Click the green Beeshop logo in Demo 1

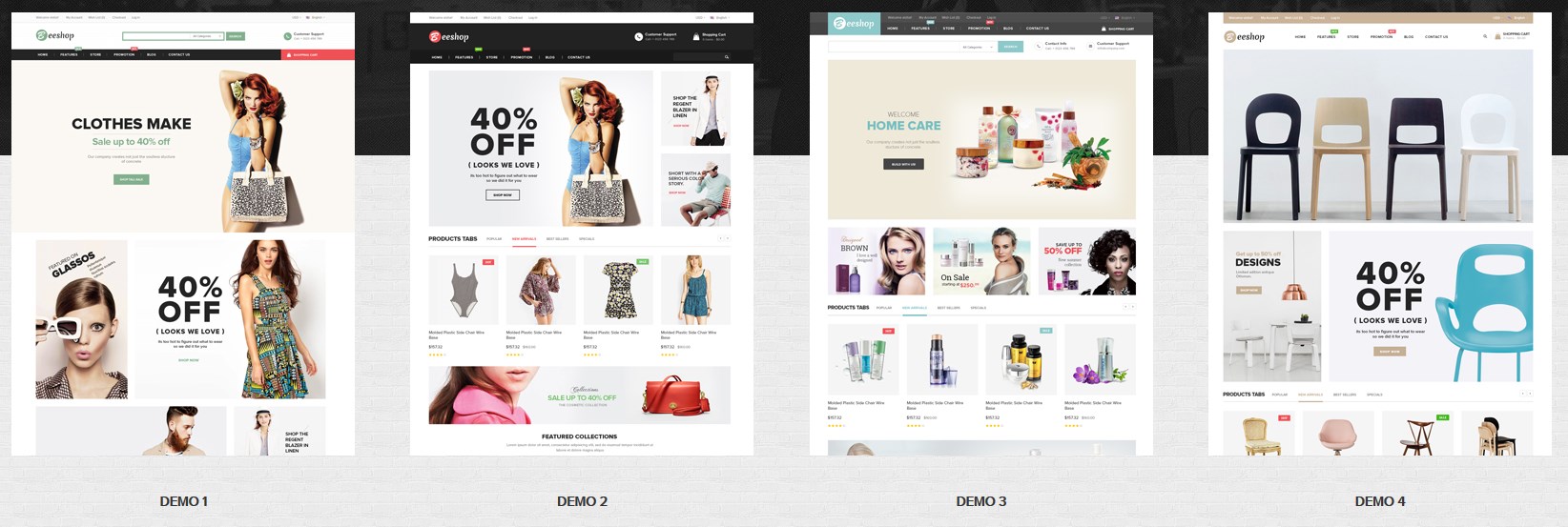point(54,35)
